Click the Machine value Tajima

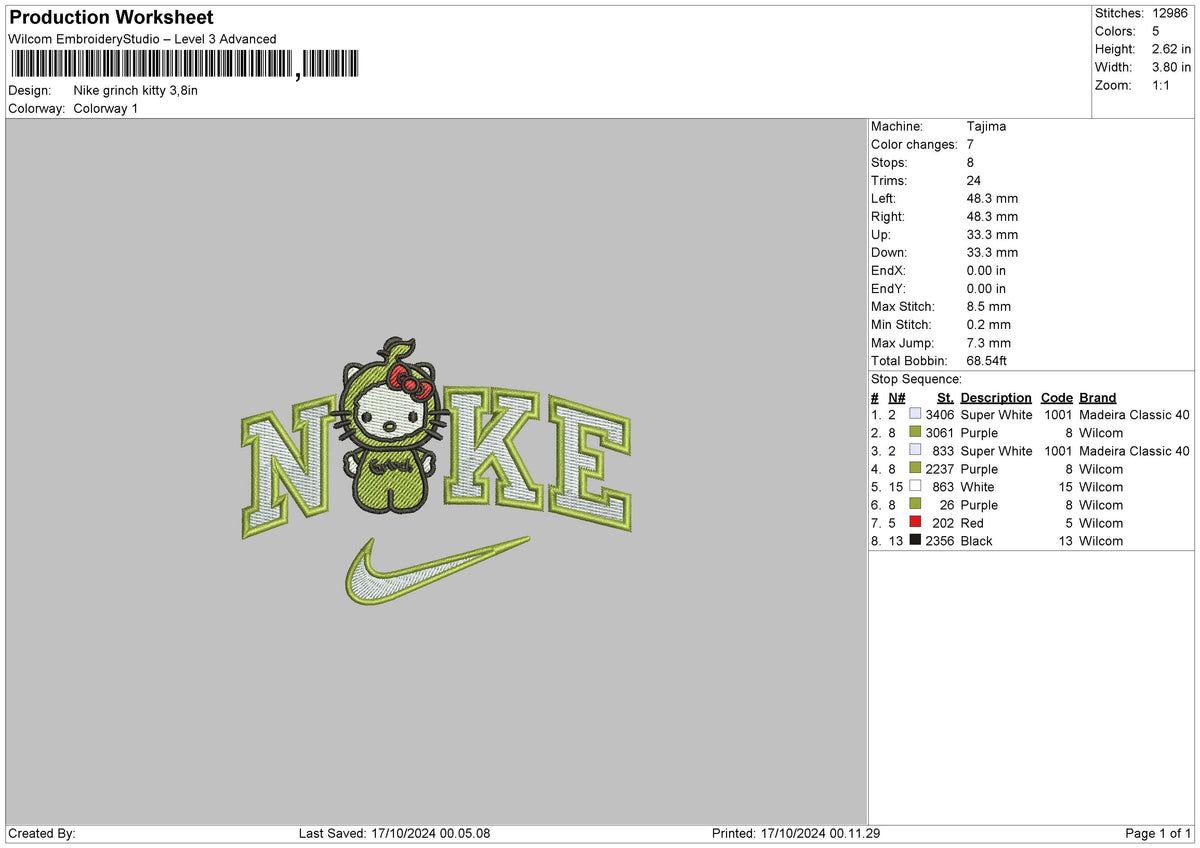click(x=986, y=126)
